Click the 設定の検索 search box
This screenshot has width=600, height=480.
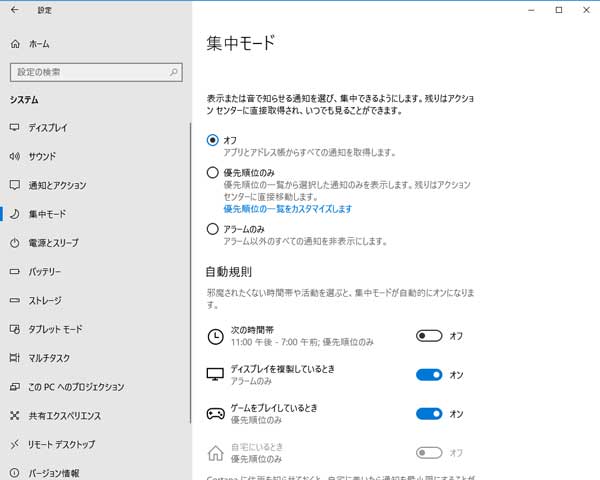[x=96, y=72]
